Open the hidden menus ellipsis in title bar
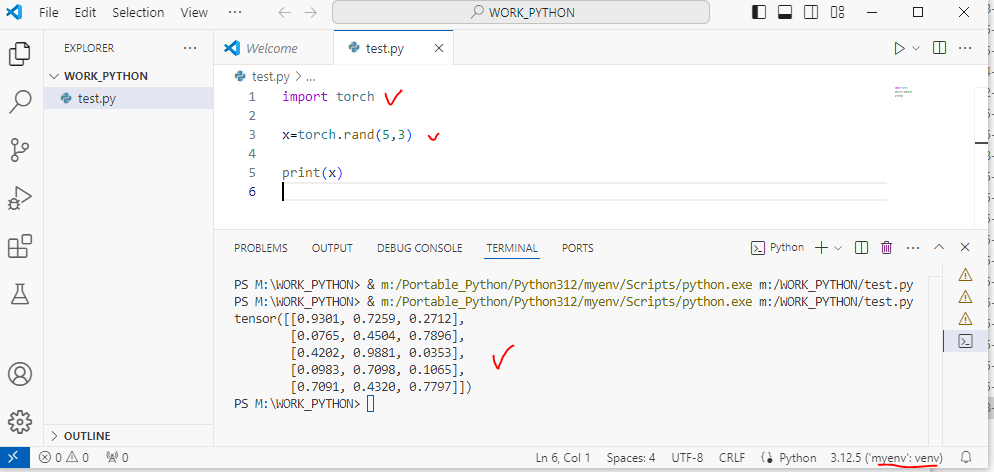994x472 pixels. coord(235,12)
